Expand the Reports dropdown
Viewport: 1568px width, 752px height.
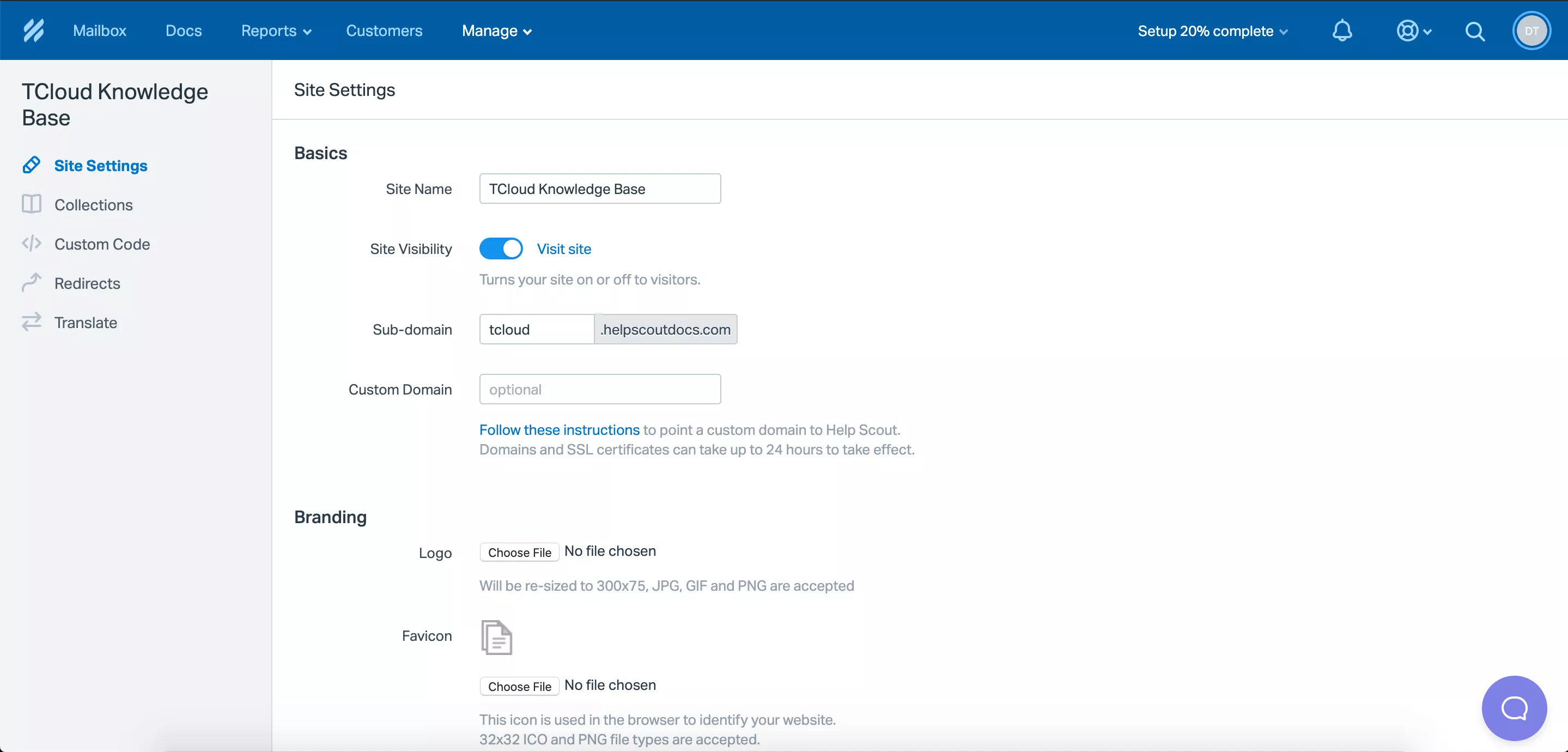276,31
